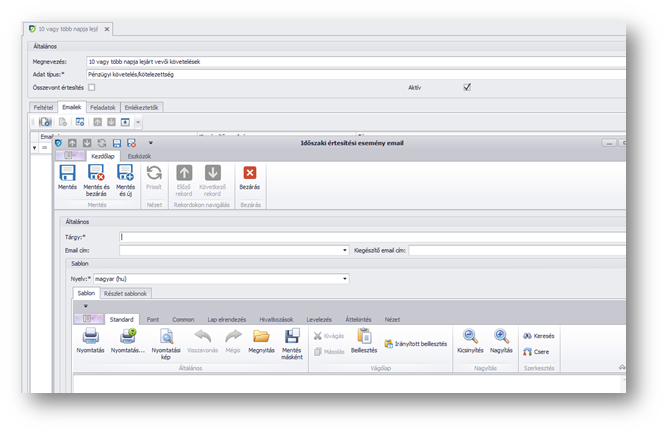668x435 pixels.
Task: Click the Mentés save icon
Action: (x=68, y=175)
